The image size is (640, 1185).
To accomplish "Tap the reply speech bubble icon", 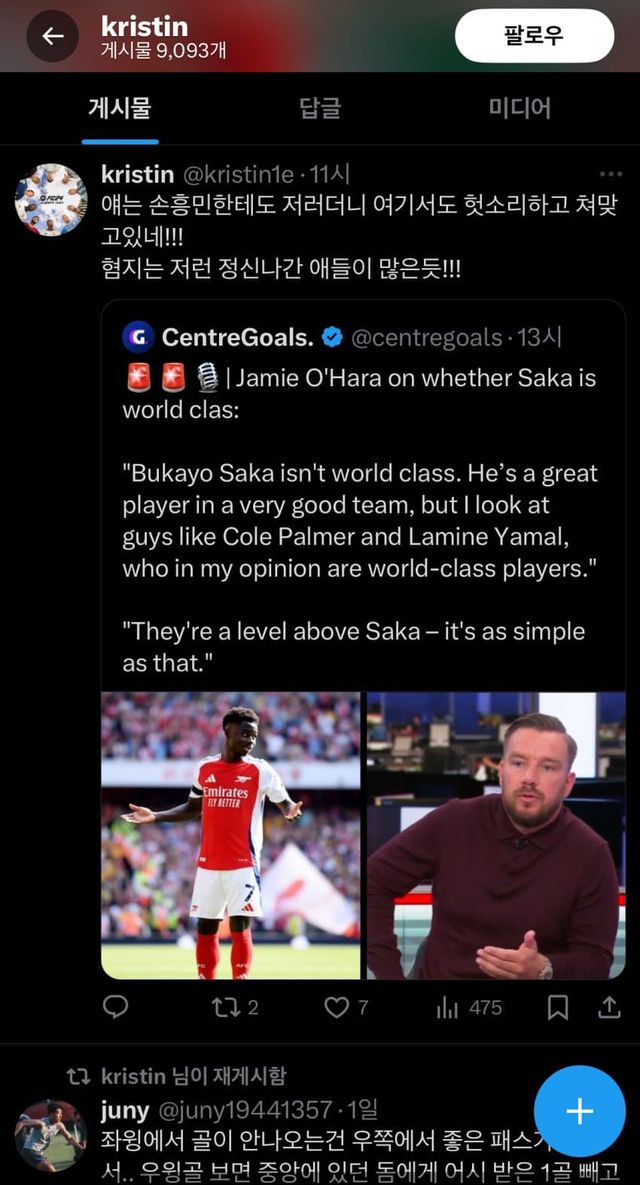I will pos(116,1007).
